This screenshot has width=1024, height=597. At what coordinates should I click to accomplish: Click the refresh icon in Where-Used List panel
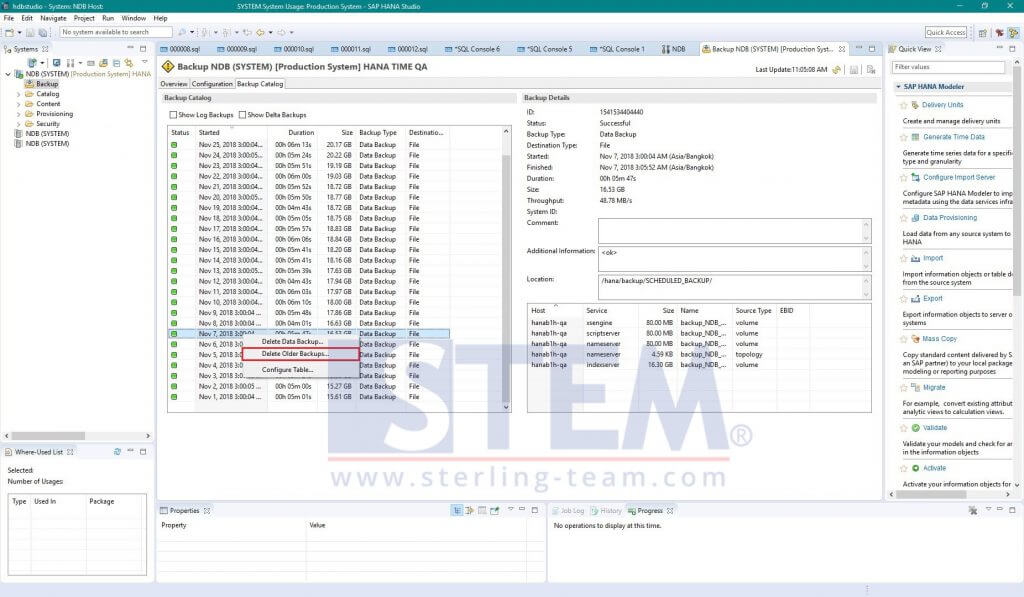[x=117, y=452]
